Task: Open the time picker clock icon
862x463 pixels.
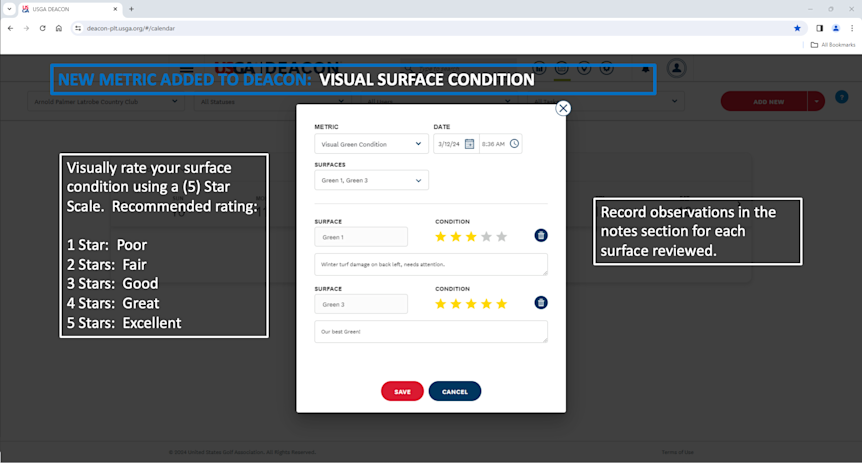Action: 514,144
